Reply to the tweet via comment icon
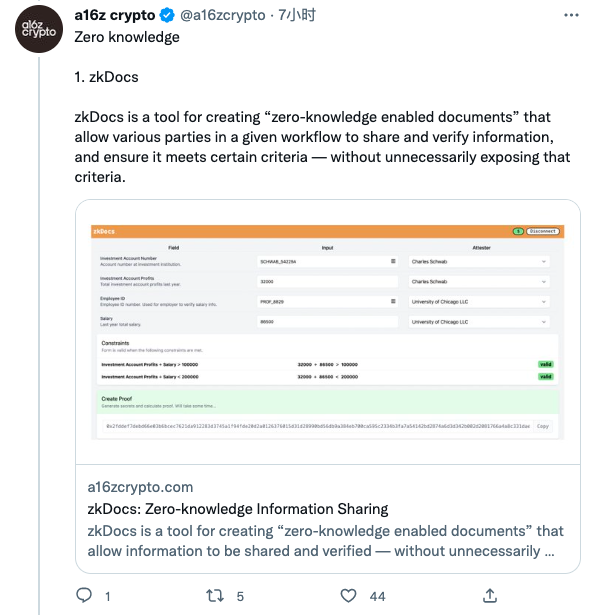This screenshot has height=615, width=595. coord(84,595)
